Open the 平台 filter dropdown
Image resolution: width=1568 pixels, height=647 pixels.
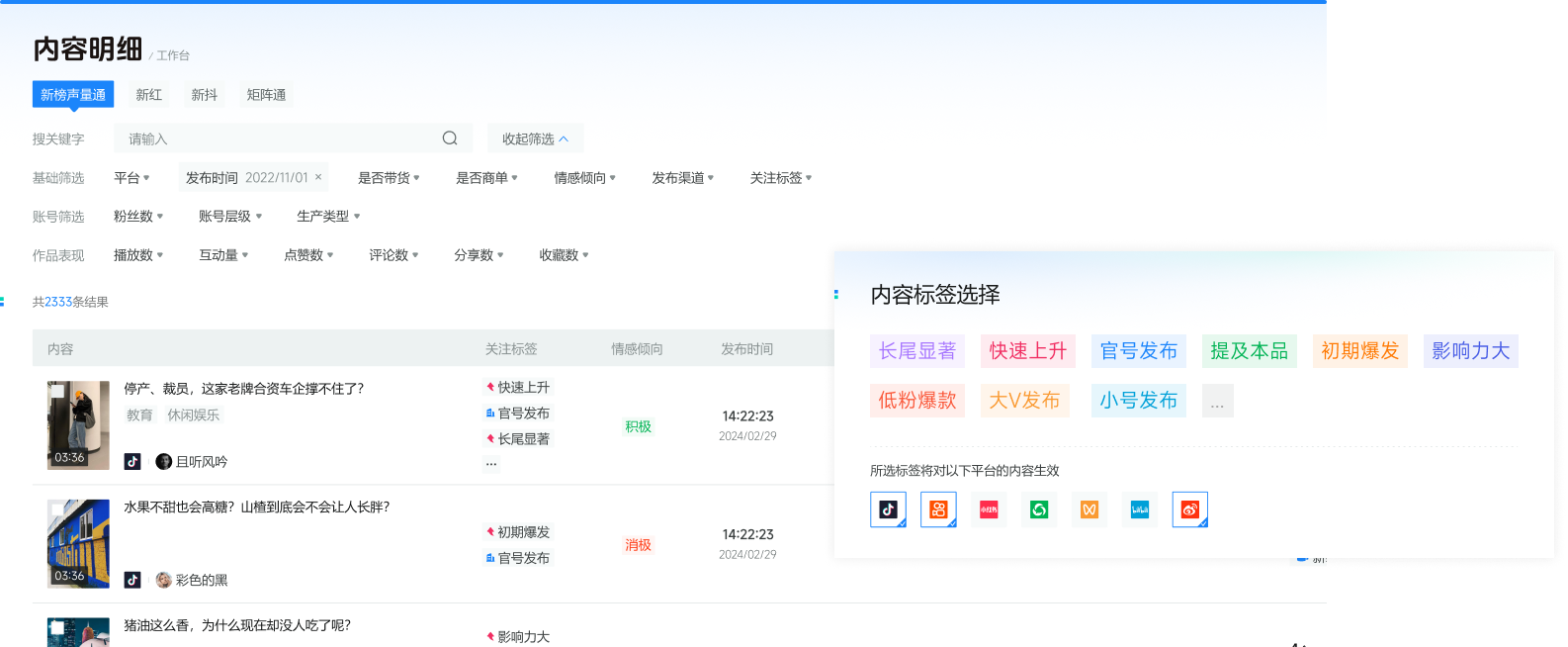pos(131,178)
